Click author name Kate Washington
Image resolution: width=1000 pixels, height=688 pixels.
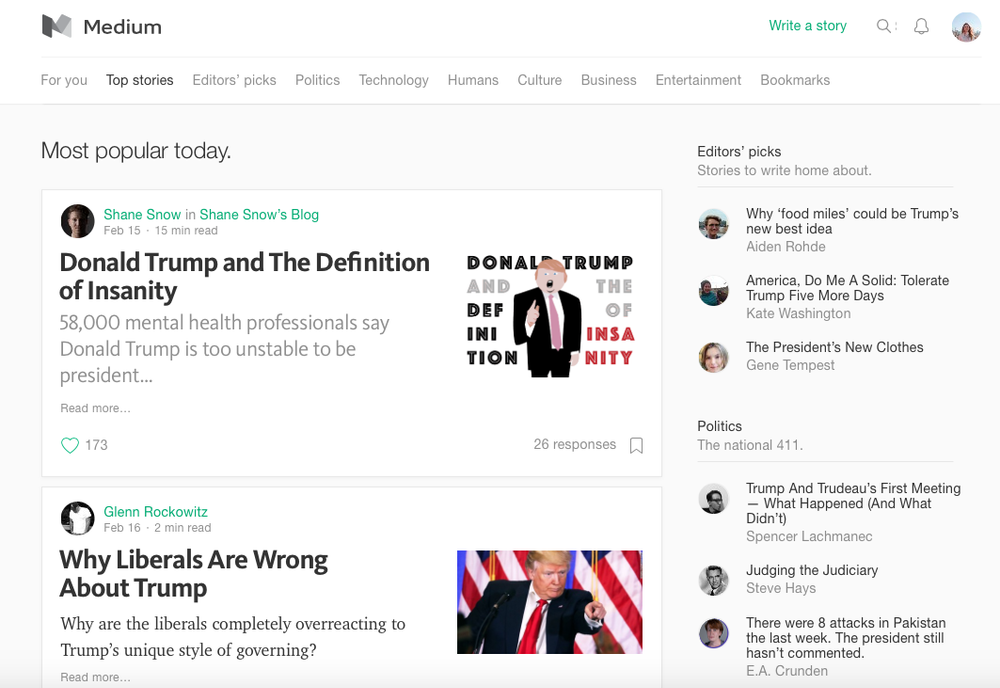coord(798,314)
